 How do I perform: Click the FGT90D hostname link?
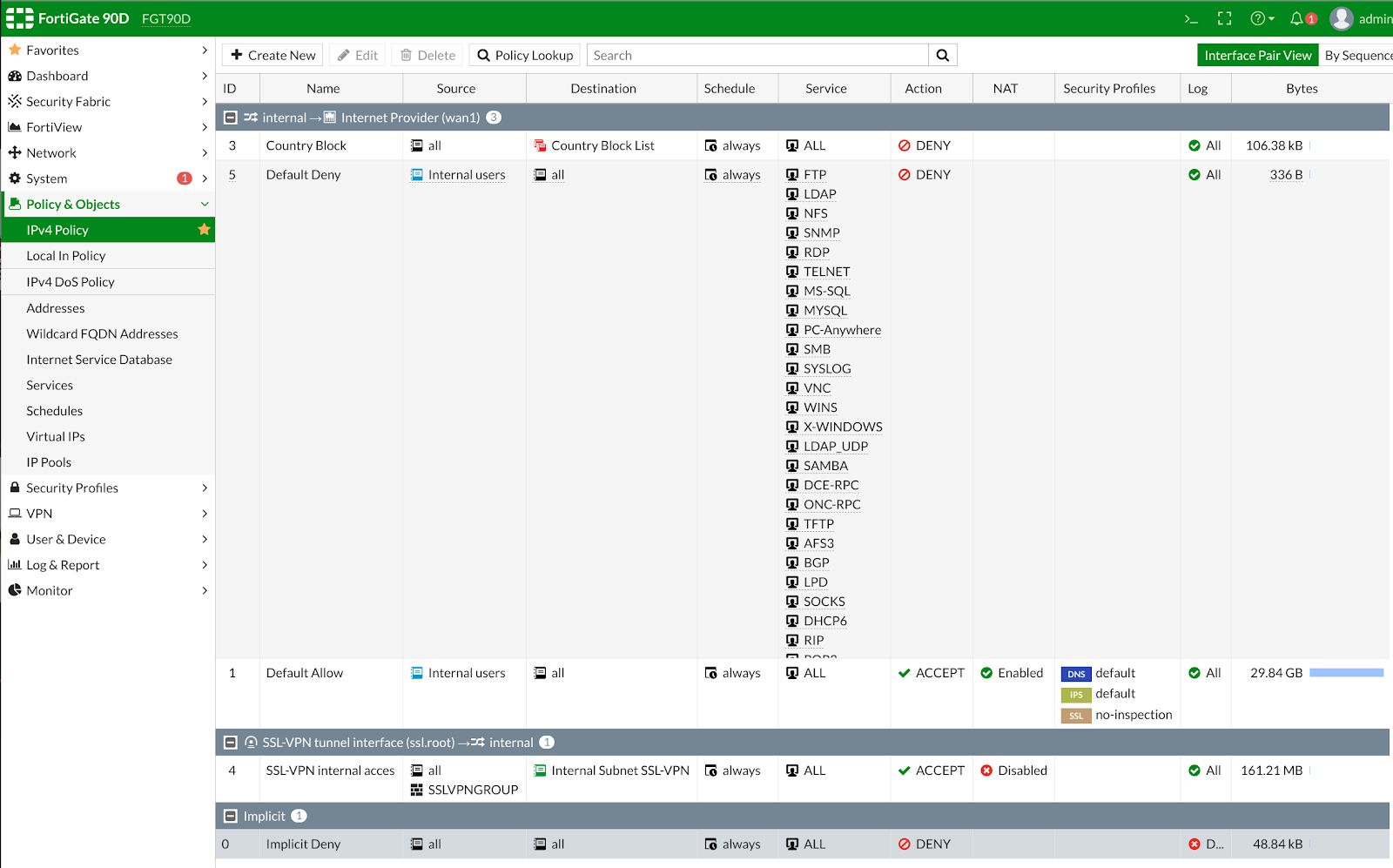coord(166,18)
